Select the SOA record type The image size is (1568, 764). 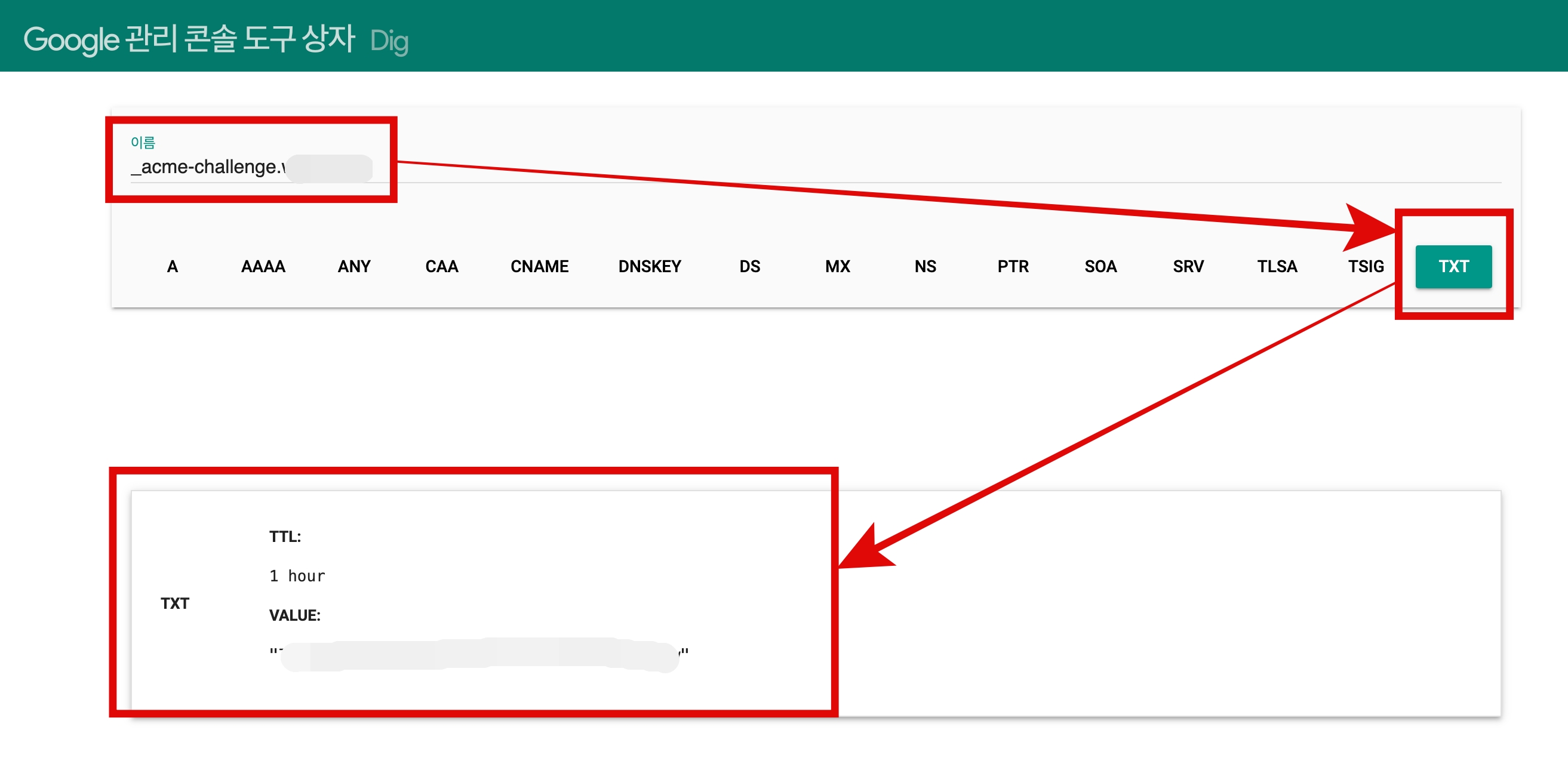coord(1100,266)
